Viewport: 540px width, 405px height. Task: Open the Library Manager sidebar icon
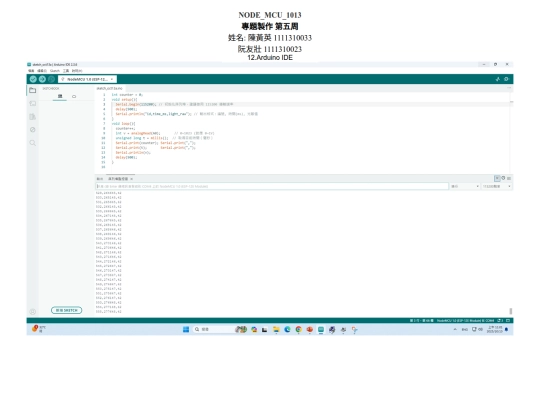[33, 117]
